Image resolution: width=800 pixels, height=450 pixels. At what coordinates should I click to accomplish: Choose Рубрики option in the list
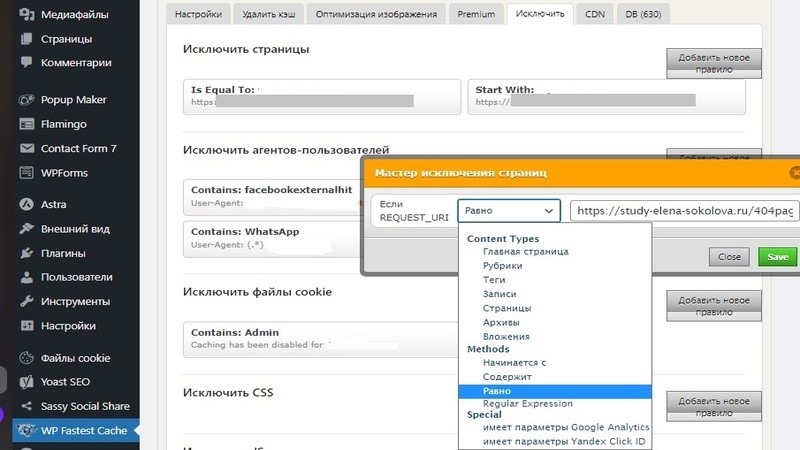503,266
